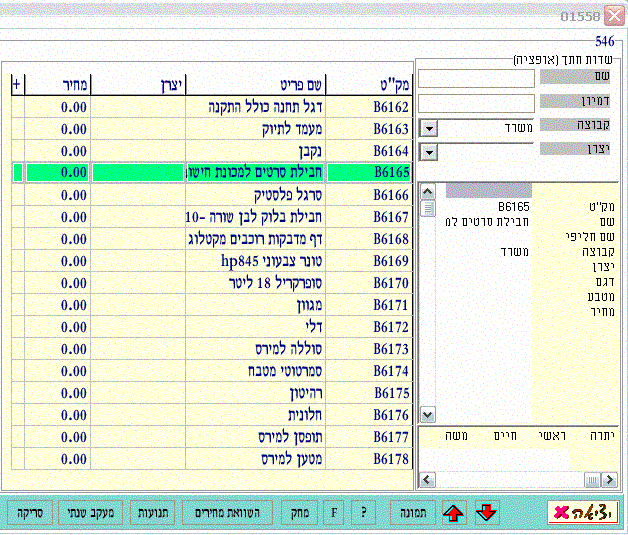Expand the קבוצה group dropdown arrow
628x535 pixels.
point(429,129)
